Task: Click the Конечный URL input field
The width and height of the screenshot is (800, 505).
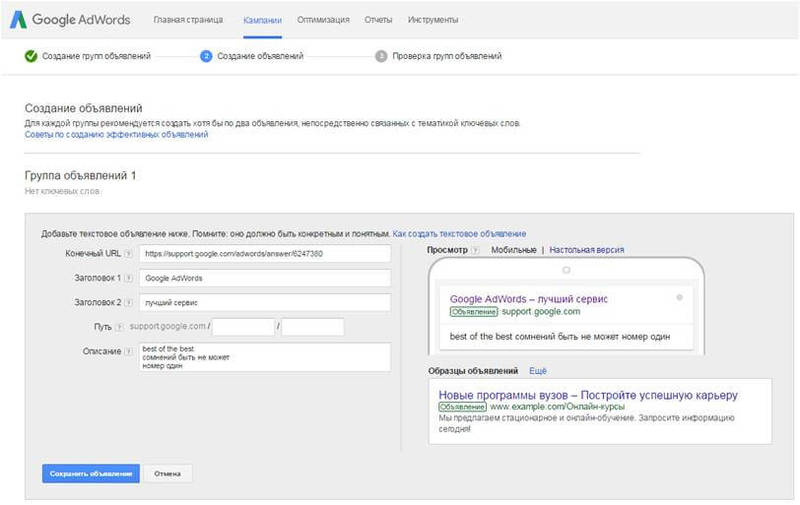Action: (264, 254)
